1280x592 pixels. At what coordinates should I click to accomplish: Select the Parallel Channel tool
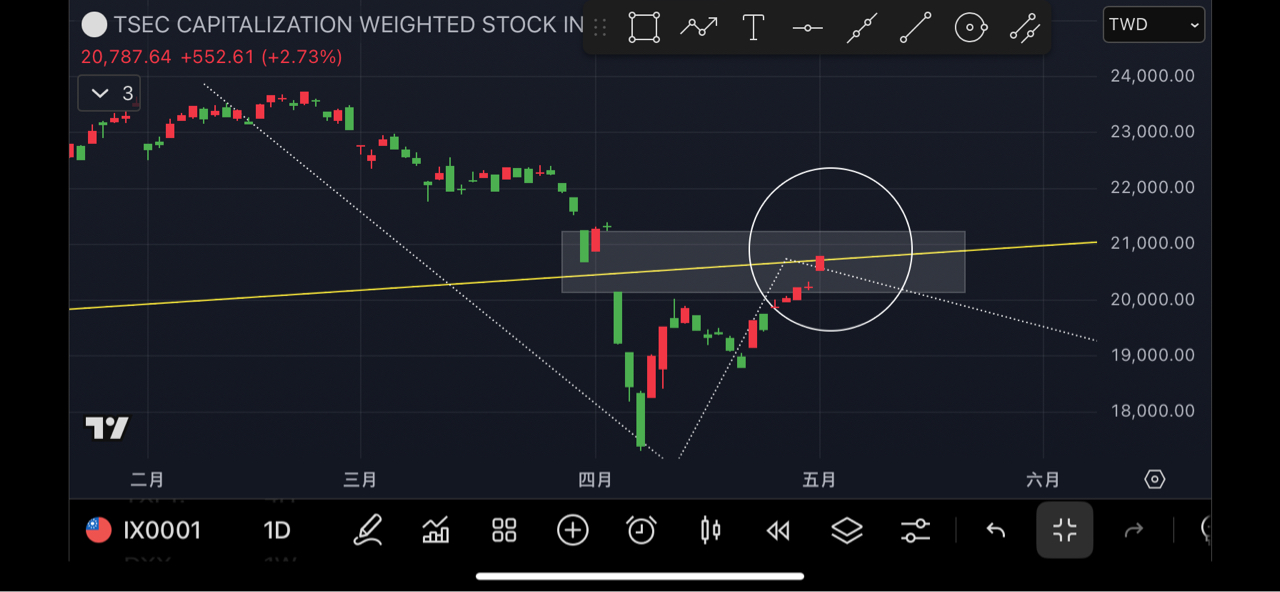point(1024,27)
